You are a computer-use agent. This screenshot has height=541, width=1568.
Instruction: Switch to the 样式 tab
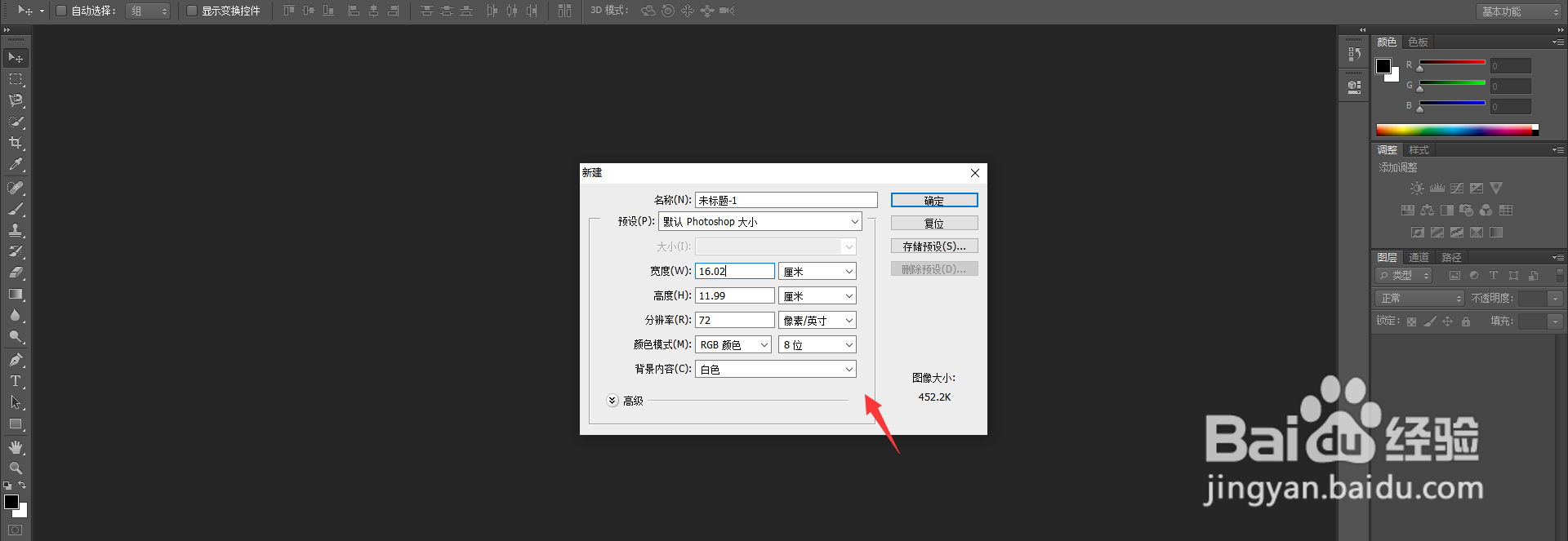pyautogui.click(x=1419, y=150)
